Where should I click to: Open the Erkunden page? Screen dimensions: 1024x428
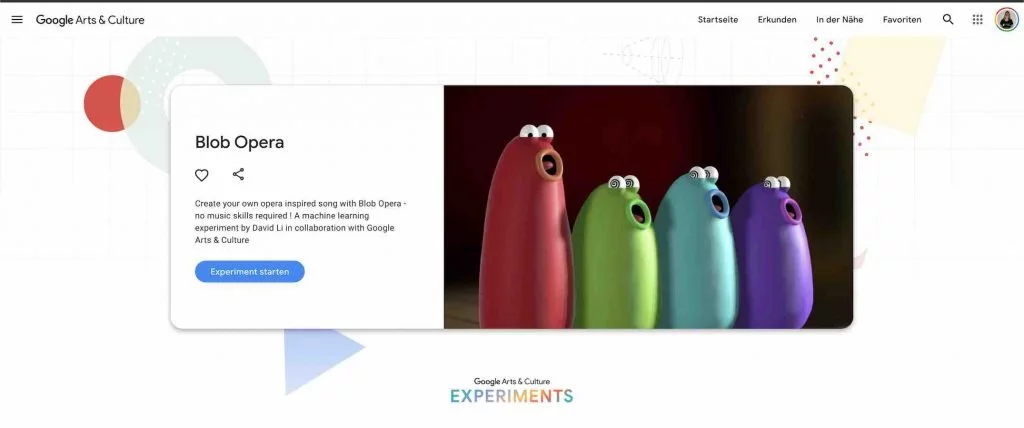tap(777, 20)
